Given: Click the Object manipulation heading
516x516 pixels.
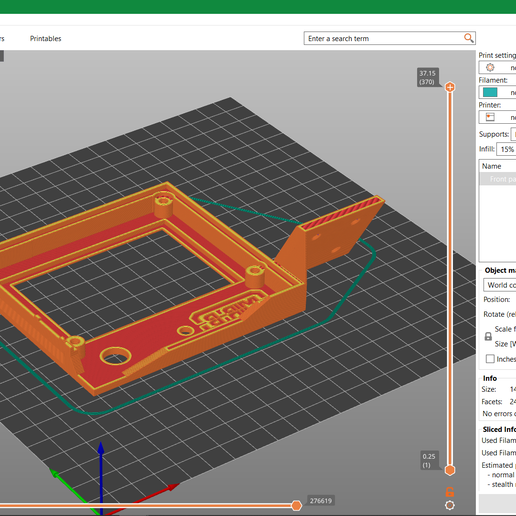Looking at the screenshot, I should point(500,270).
